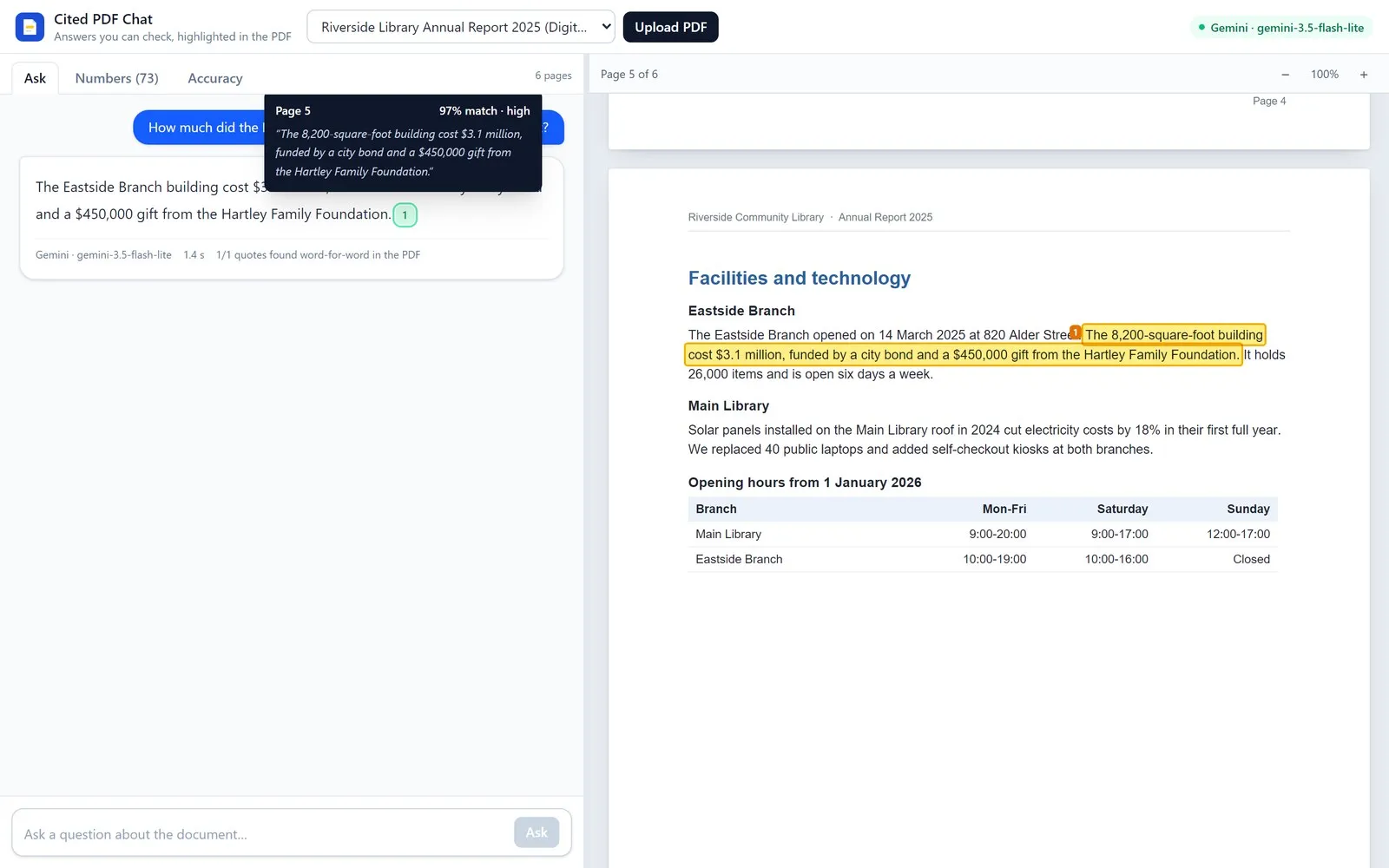The image size is (1389, 868).
Task: Open the Accuracy tab
Action: pyautogui.click(x=215, y=78)
